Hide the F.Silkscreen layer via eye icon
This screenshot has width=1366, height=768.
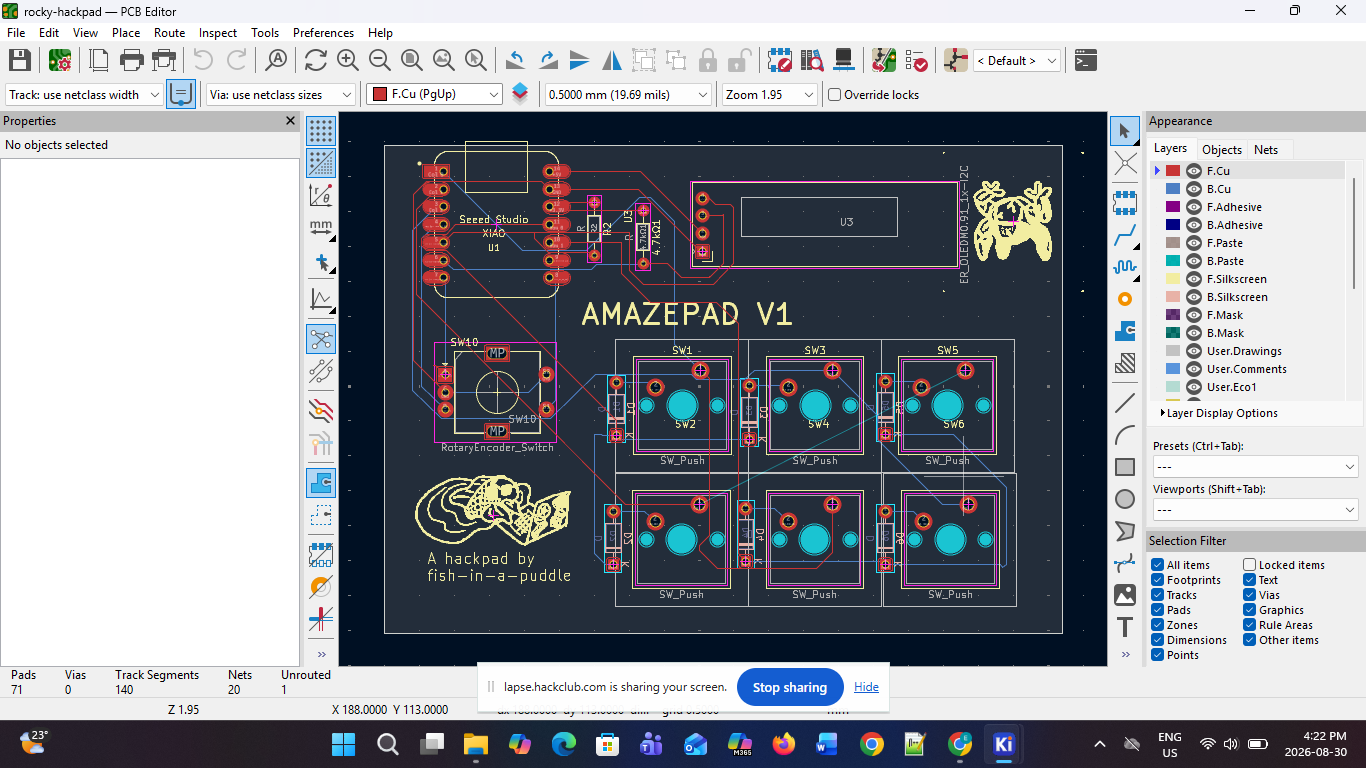tap(1194, 279)
